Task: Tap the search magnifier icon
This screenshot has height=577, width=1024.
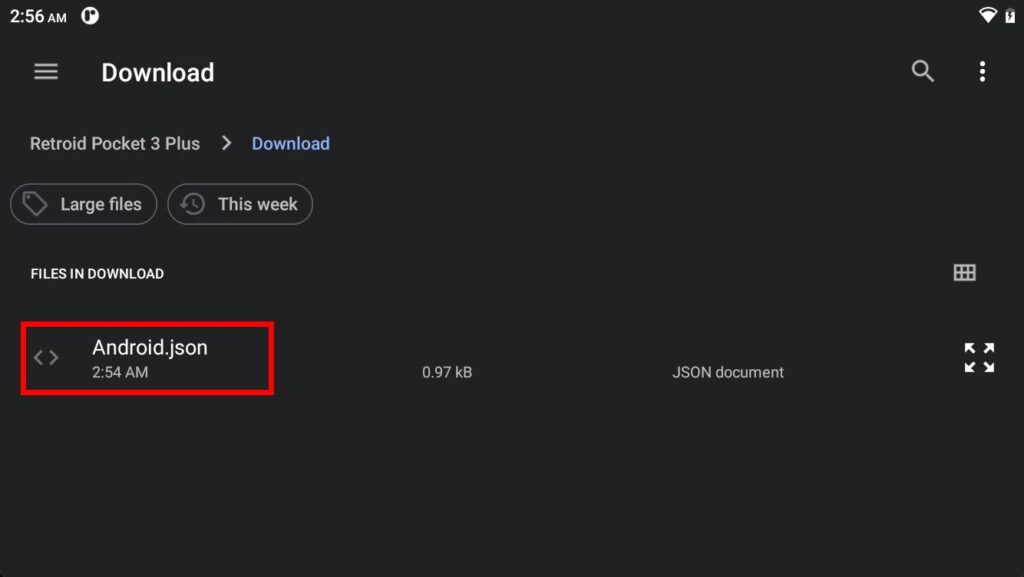Action: point(922,71)
